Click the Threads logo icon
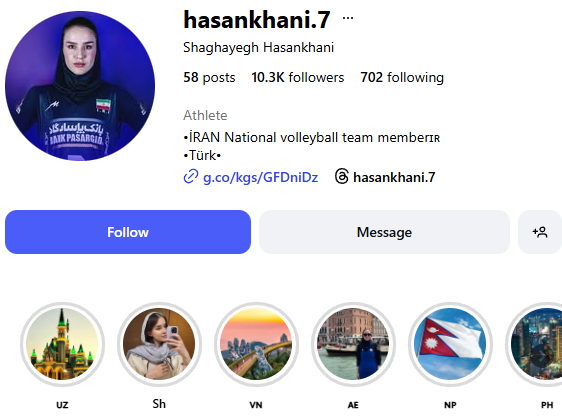The image size is (562, 416). 342,177
